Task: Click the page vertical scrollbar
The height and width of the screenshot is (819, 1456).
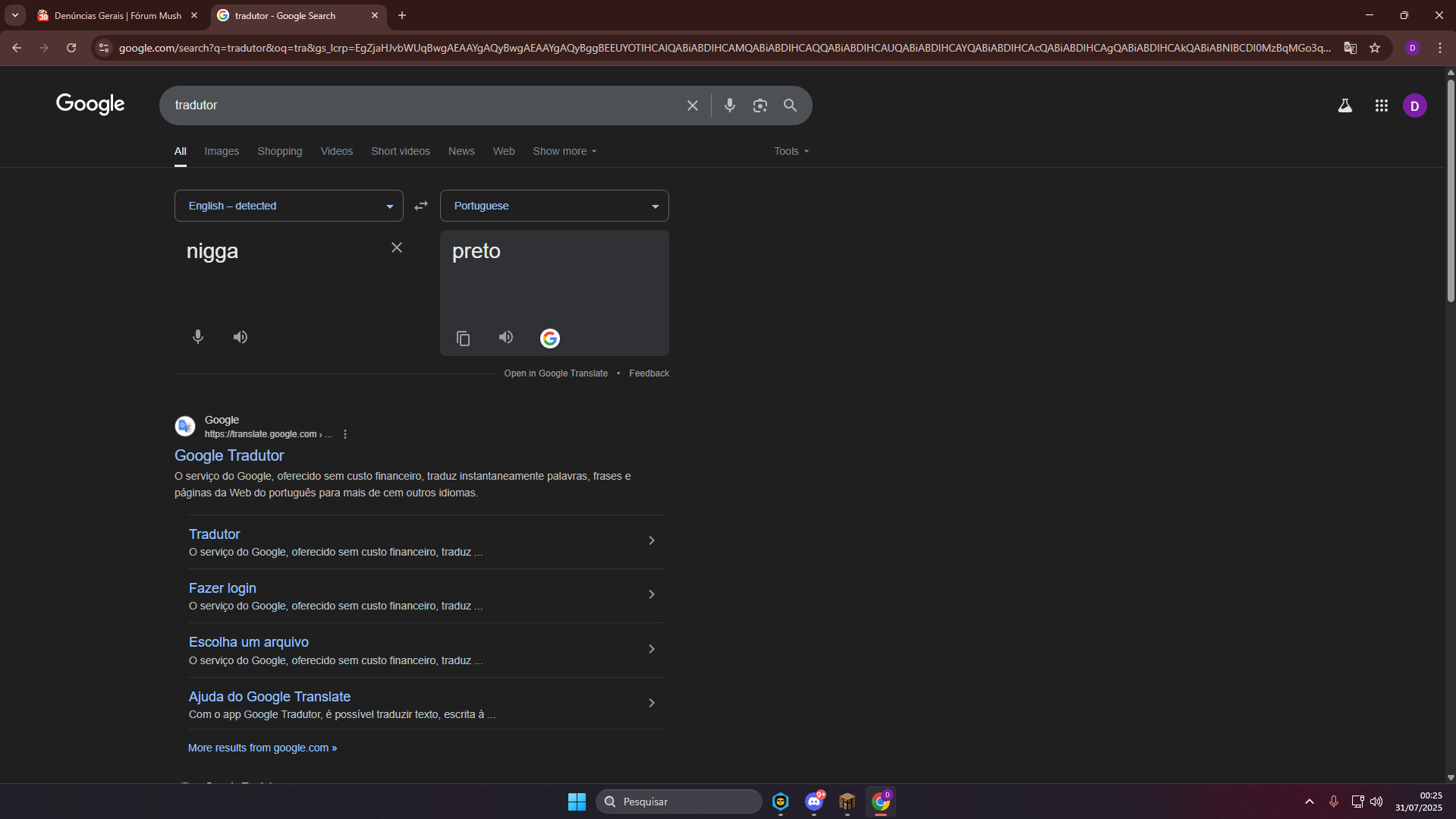Action: tap(1450, 190)
